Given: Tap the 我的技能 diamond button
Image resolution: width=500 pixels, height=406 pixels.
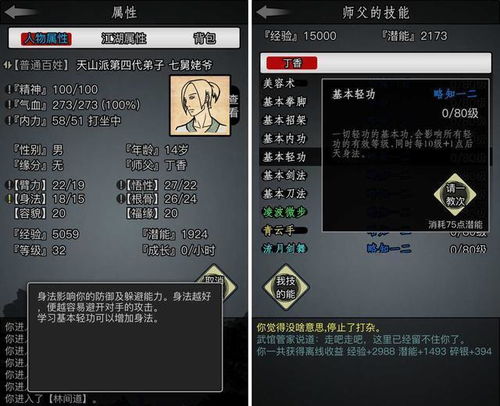Looking at the screenshot, I should pyautogui.click(x=286, y=287).
